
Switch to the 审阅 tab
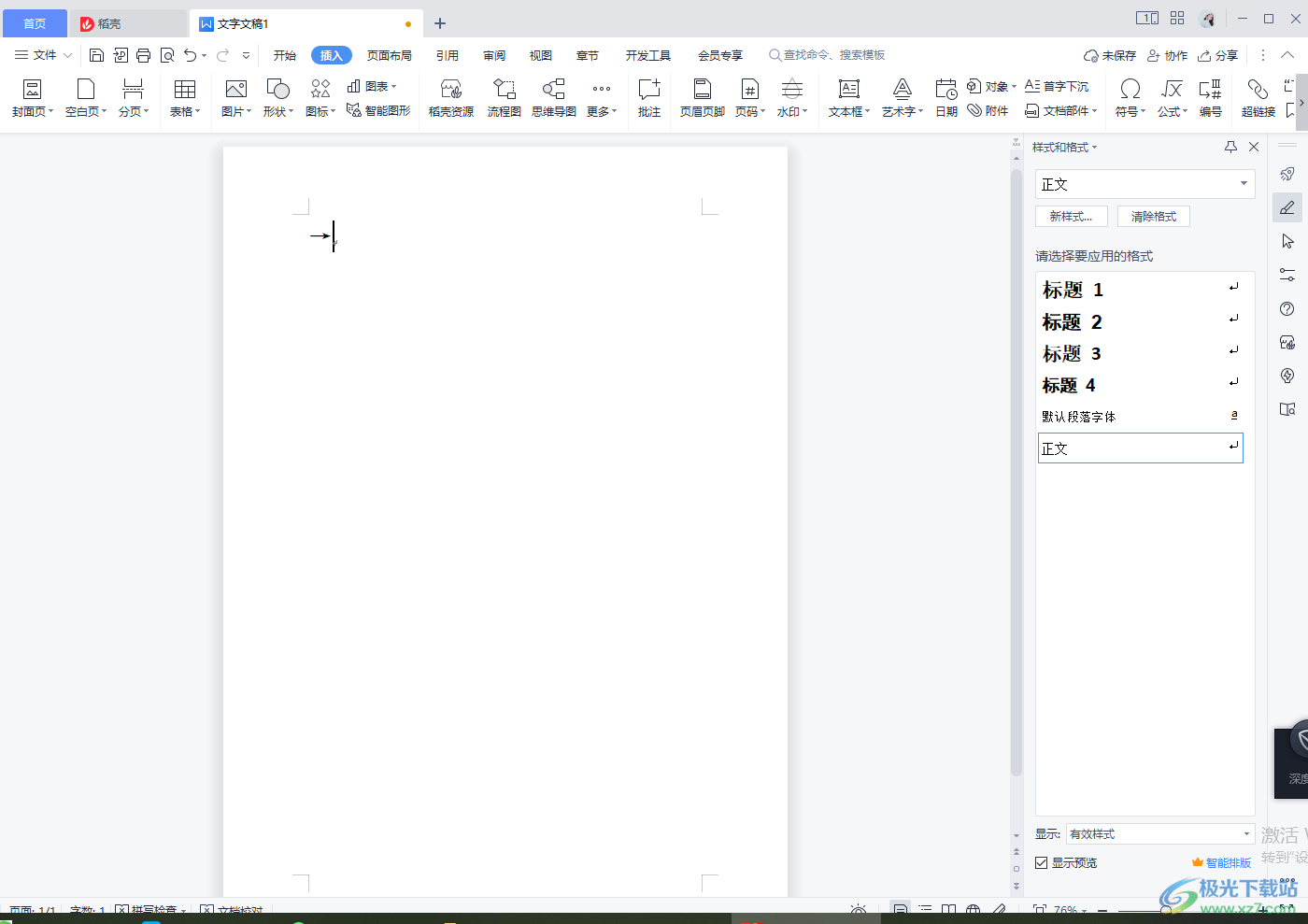coord(493,55)
